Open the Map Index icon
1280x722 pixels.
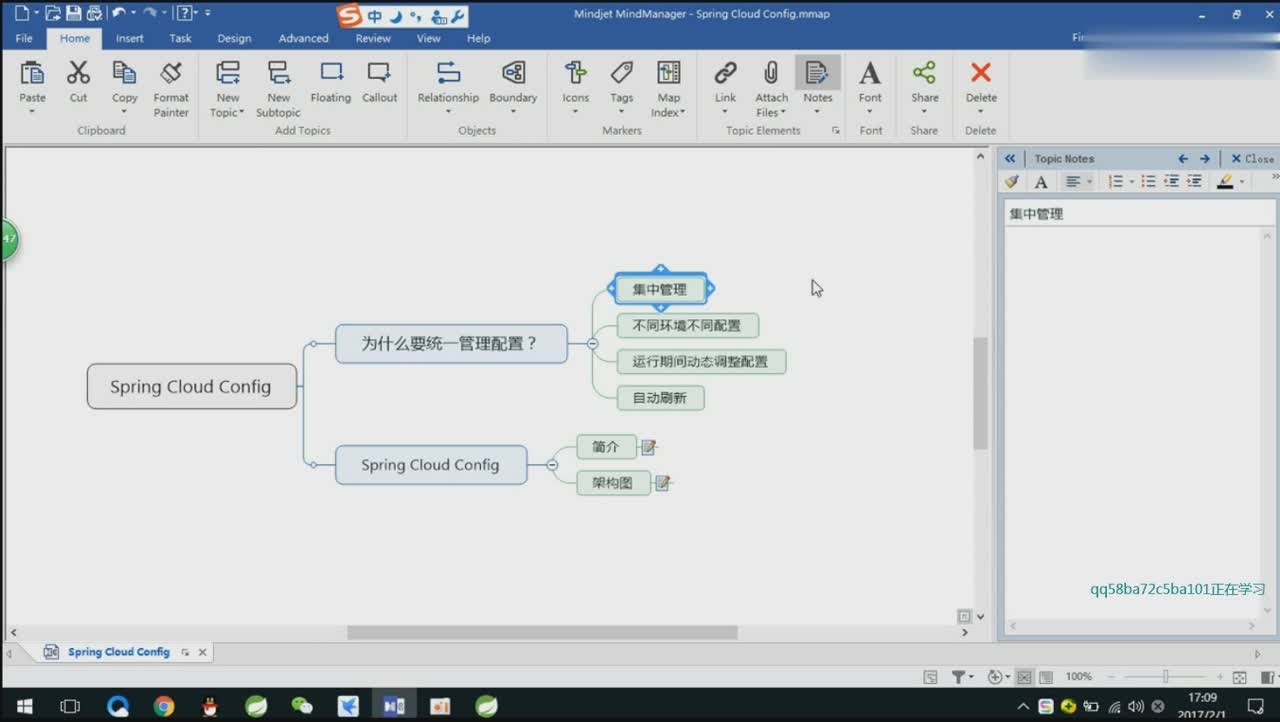point(668,73)
